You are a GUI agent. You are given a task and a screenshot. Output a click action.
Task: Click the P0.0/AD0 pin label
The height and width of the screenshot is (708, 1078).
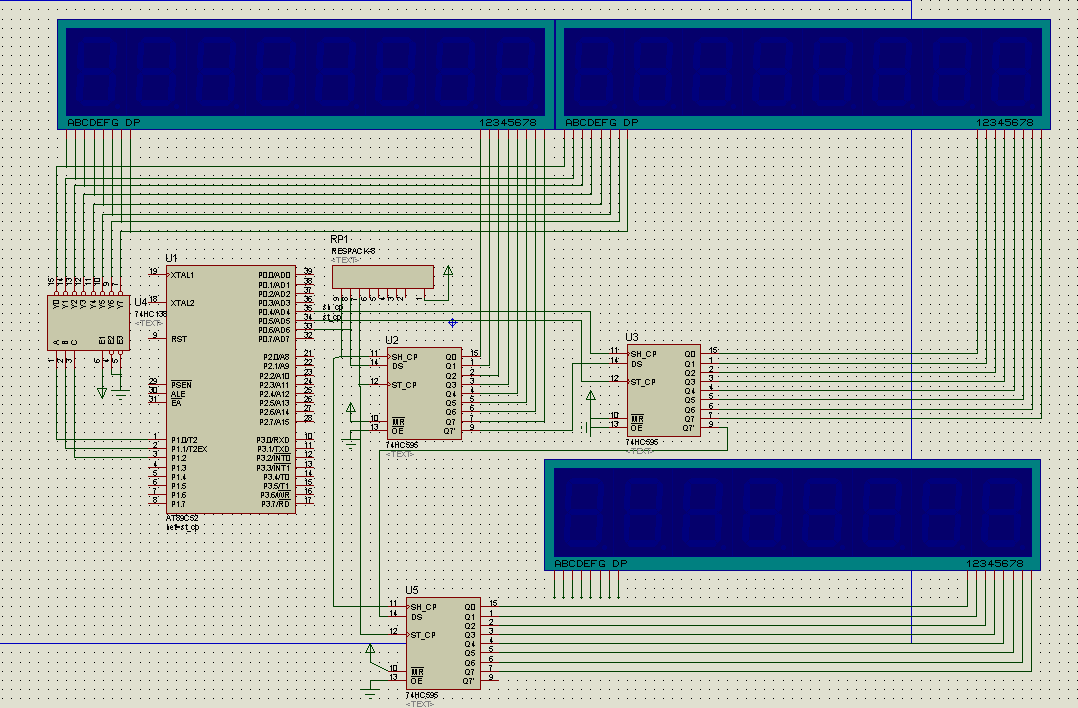point(274,275)
